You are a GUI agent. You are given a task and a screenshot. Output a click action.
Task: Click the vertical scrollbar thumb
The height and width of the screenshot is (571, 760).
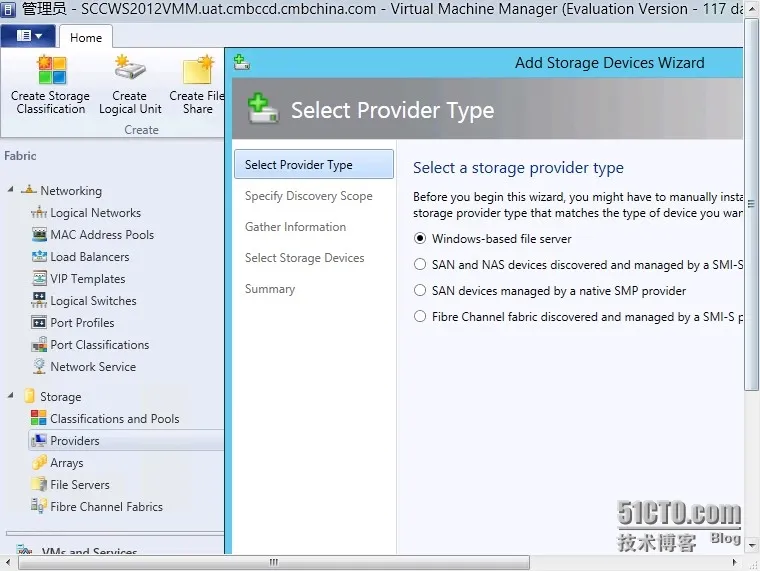tap(752, 204)
